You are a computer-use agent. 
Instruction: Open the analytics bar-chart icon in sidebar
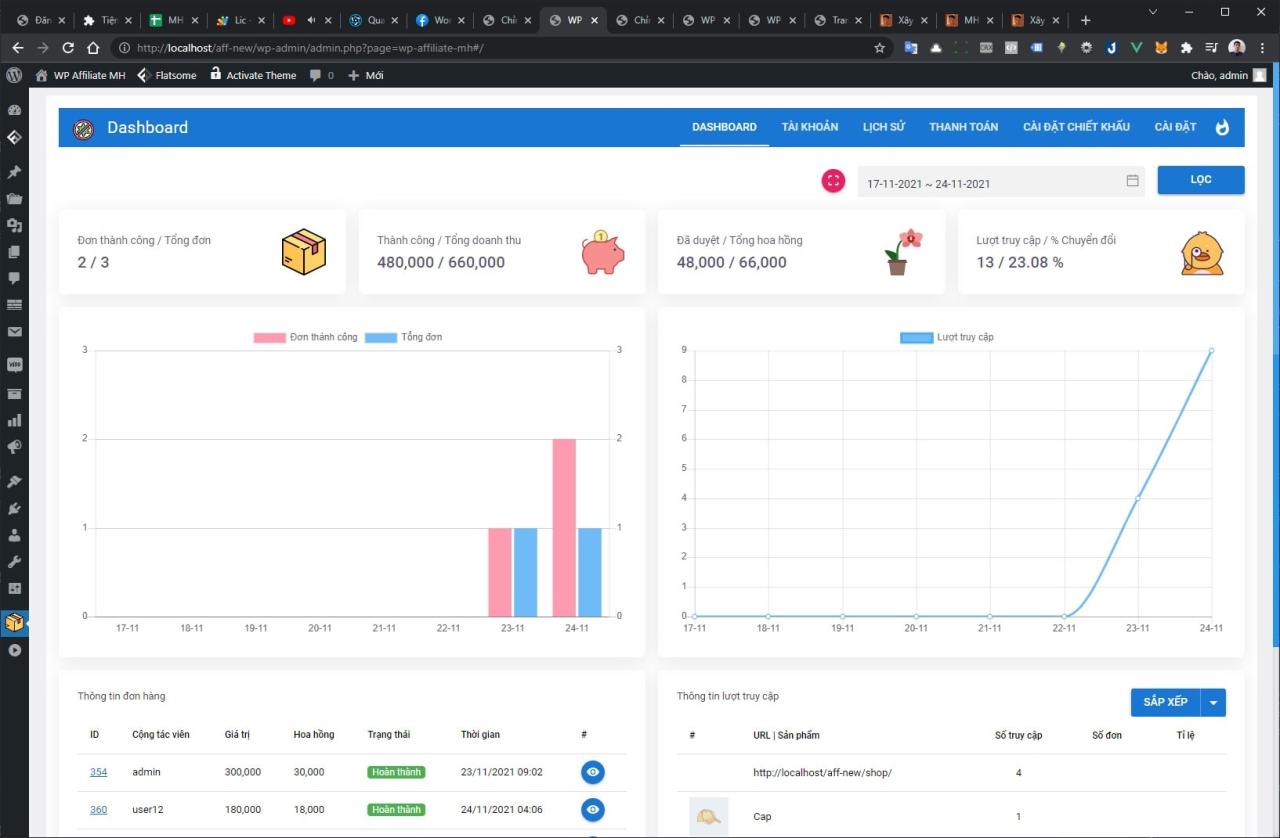(x=14, y=420)
